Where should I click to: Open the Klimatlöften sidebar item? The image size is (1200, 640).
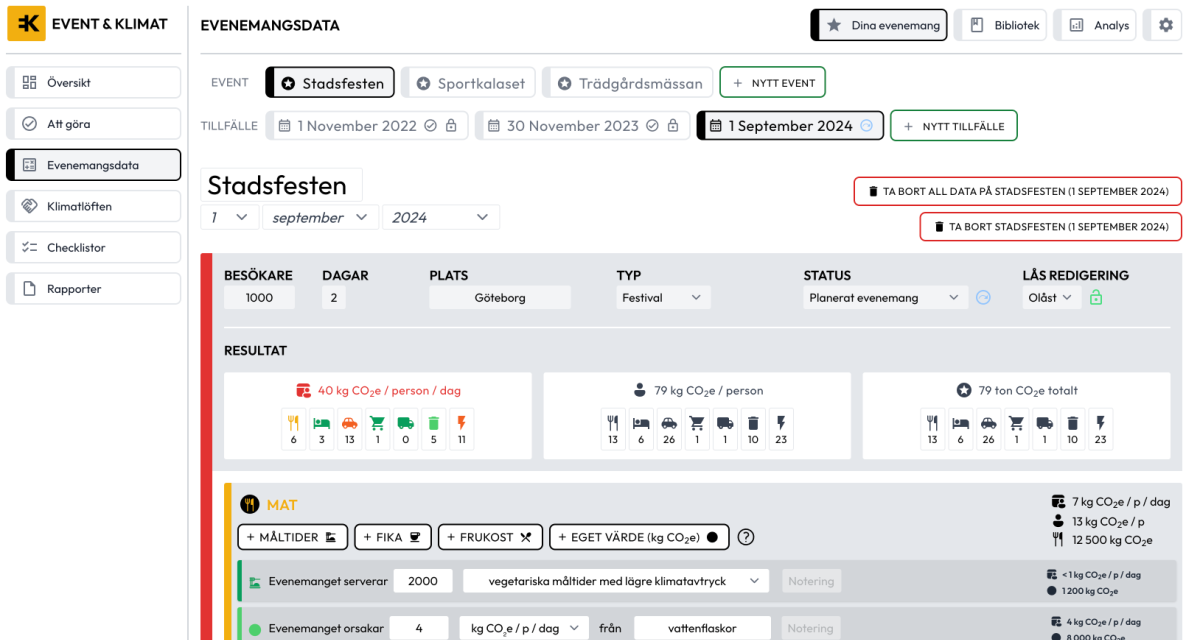point(94,207)
